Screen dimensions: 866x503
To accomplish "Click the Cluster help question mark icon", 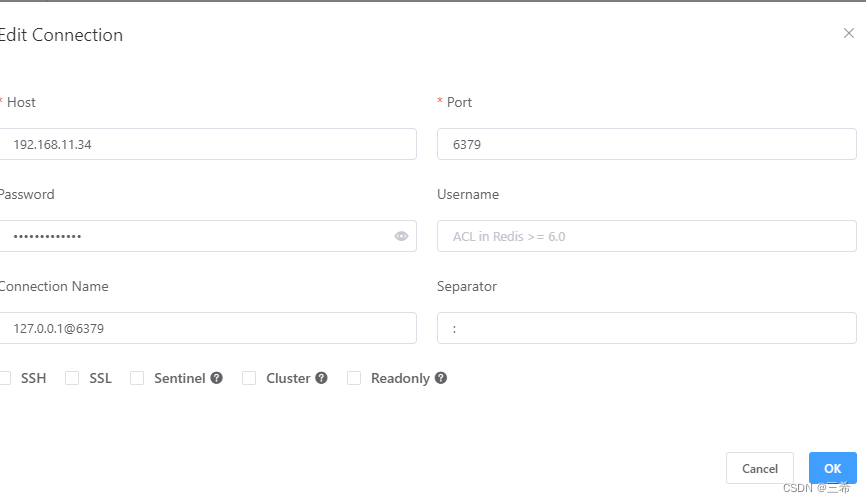I will tap(321, 378).
